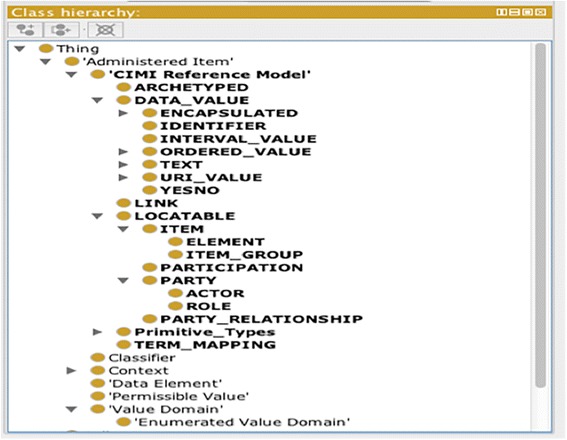Select the ITEM_GROUP class
The height and width of the screenshot is (440, 567).
click(244, 255)
